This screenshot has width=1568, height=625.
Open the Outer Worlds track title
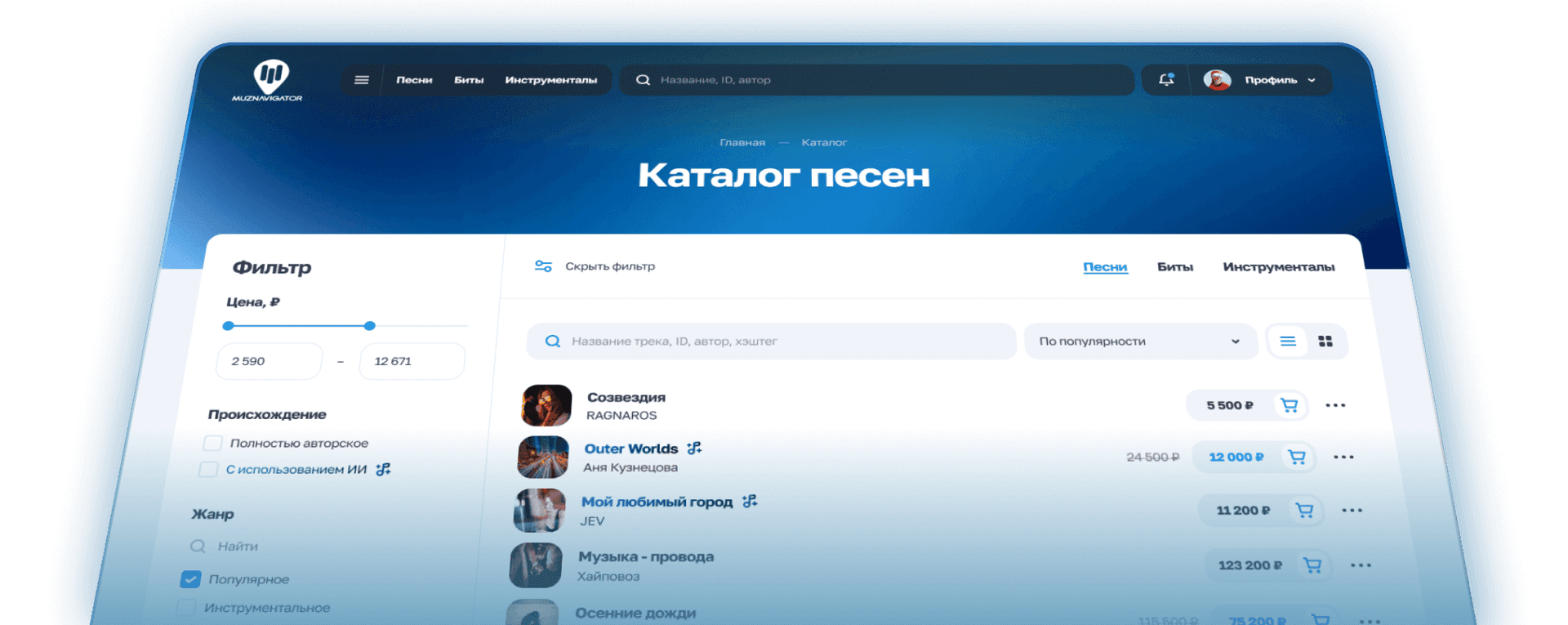pos(631,449)
